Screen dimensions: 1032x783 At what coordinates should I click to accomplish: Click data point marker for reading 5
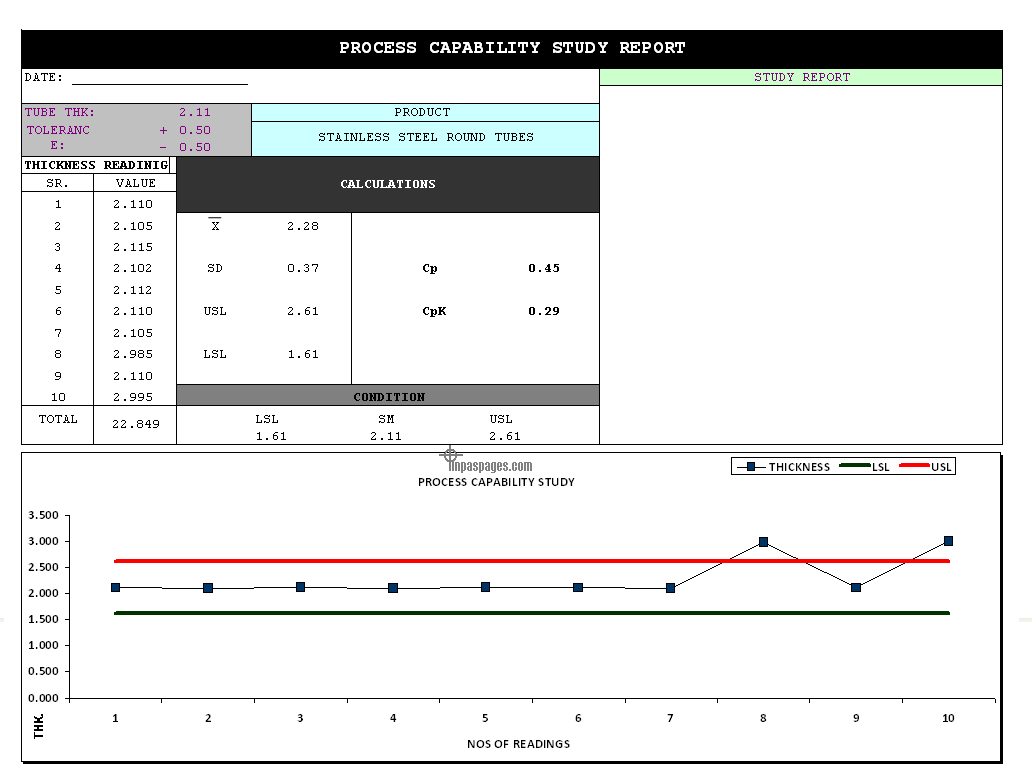pos(486,587)
